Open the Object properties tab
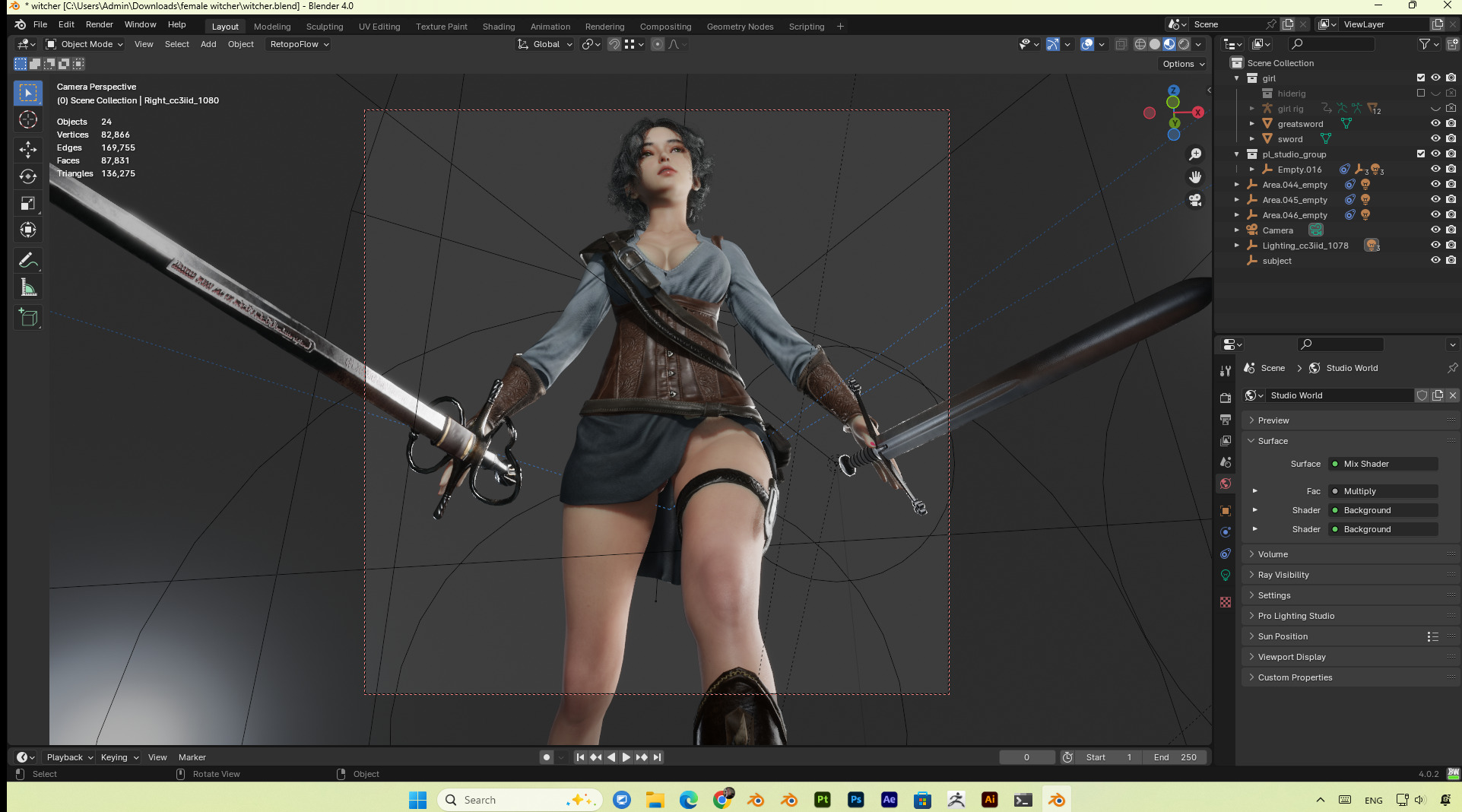Viewport: 1462px width, 812px height. [1226, 510]
